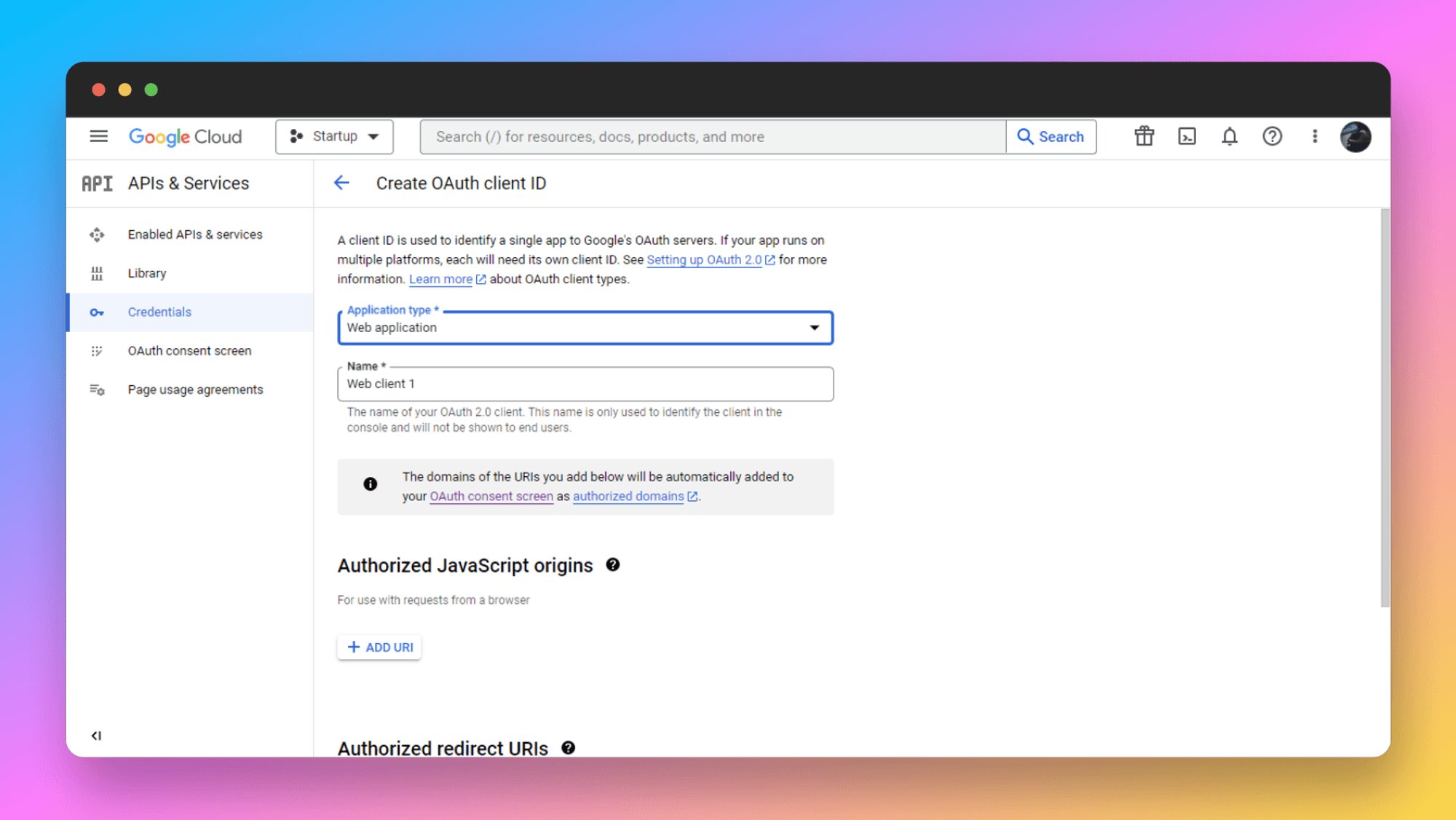Collapse the left sidebar
Viewport: 1456px width, 820px height.
(x=96, y=735)
